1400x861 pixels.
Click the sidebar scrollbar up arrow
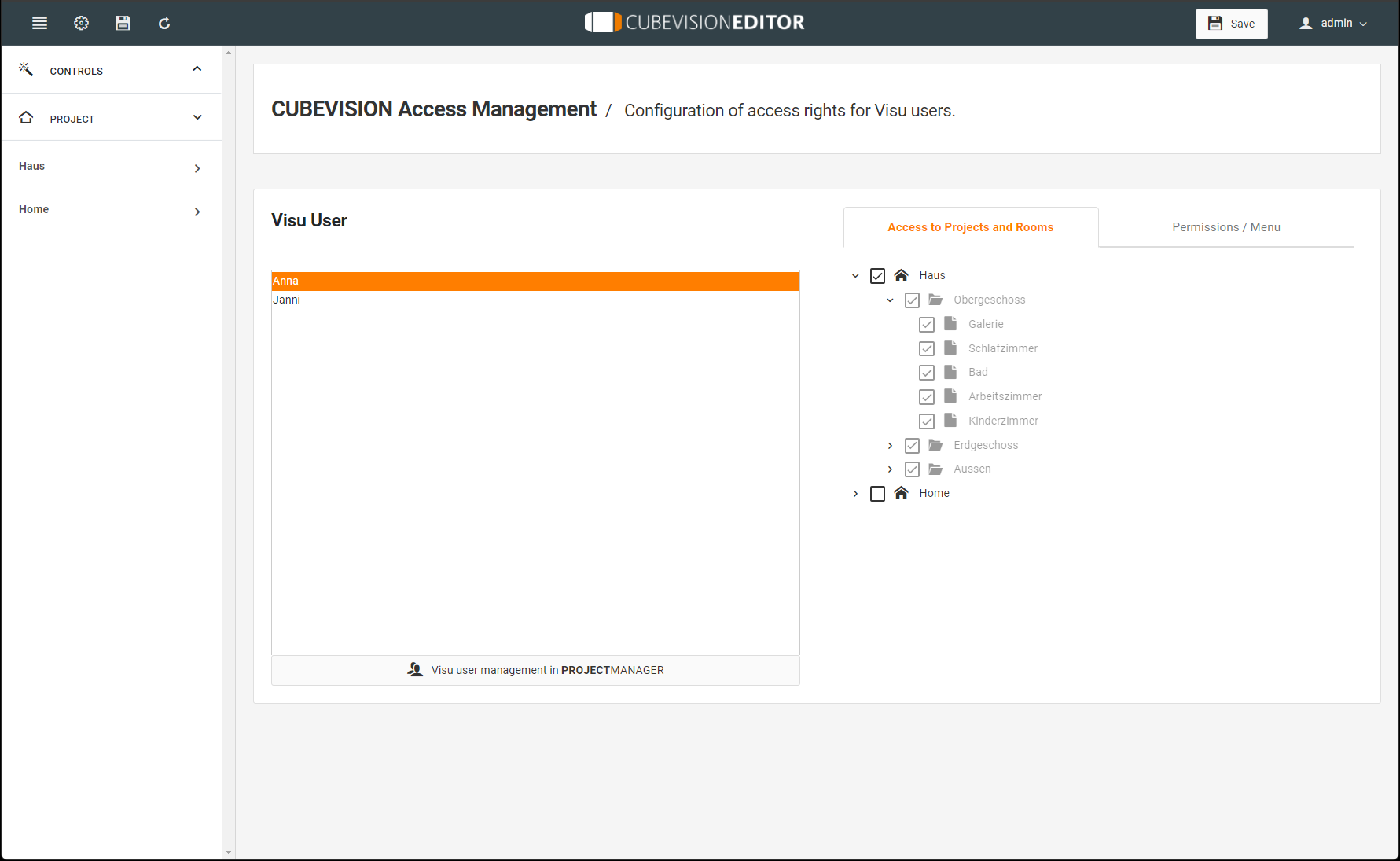coord(229,53)
